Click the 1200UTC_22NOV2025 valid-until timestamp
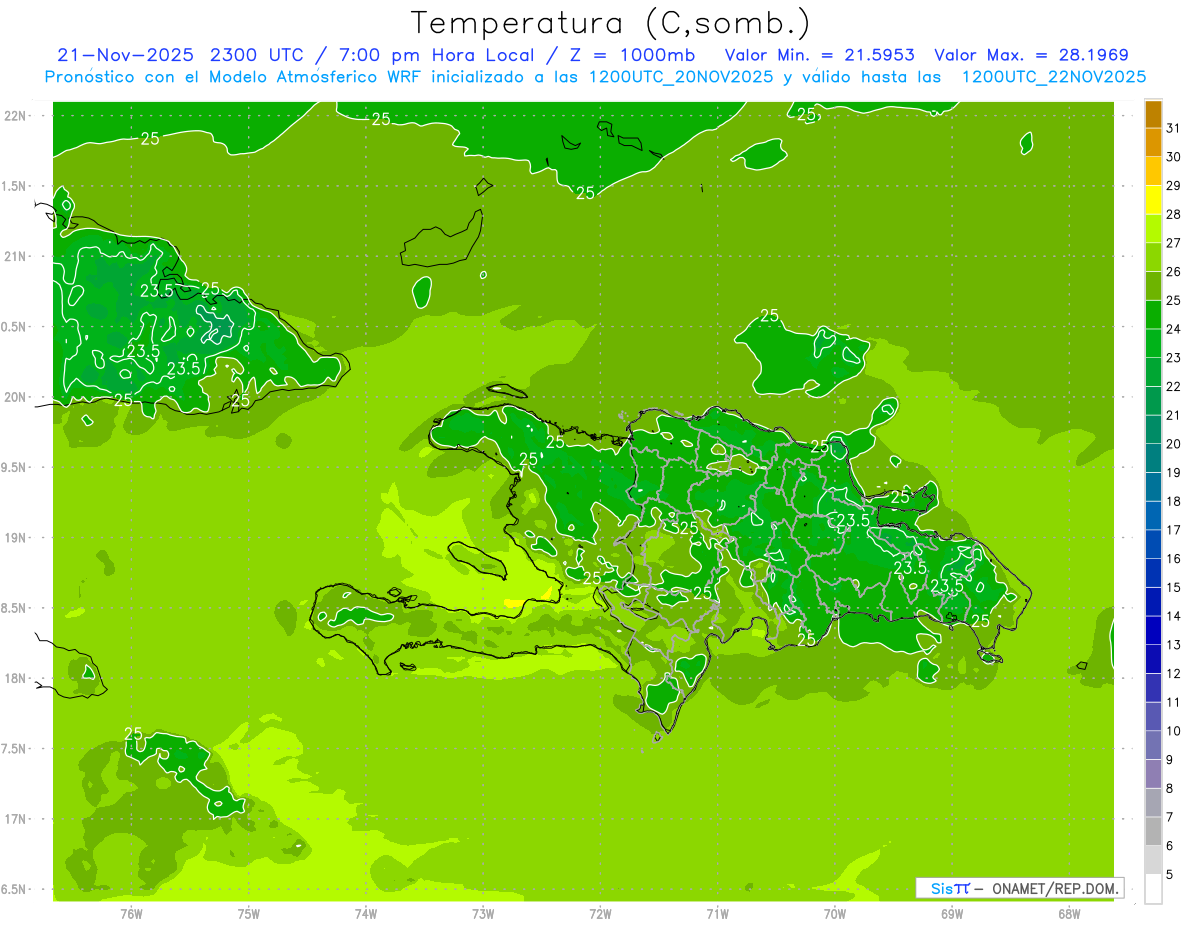The height and width of the screenshot is (927, 1200). (1053, 77)
